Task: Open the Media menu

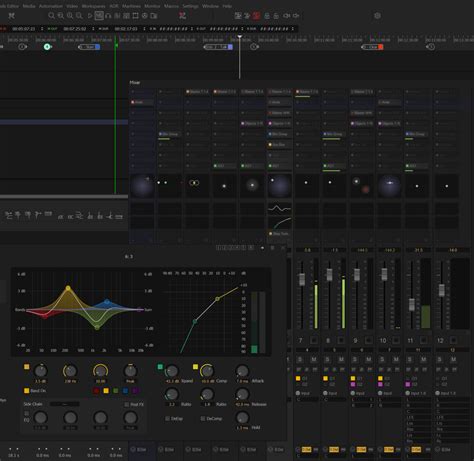Action: click(29, 6)
